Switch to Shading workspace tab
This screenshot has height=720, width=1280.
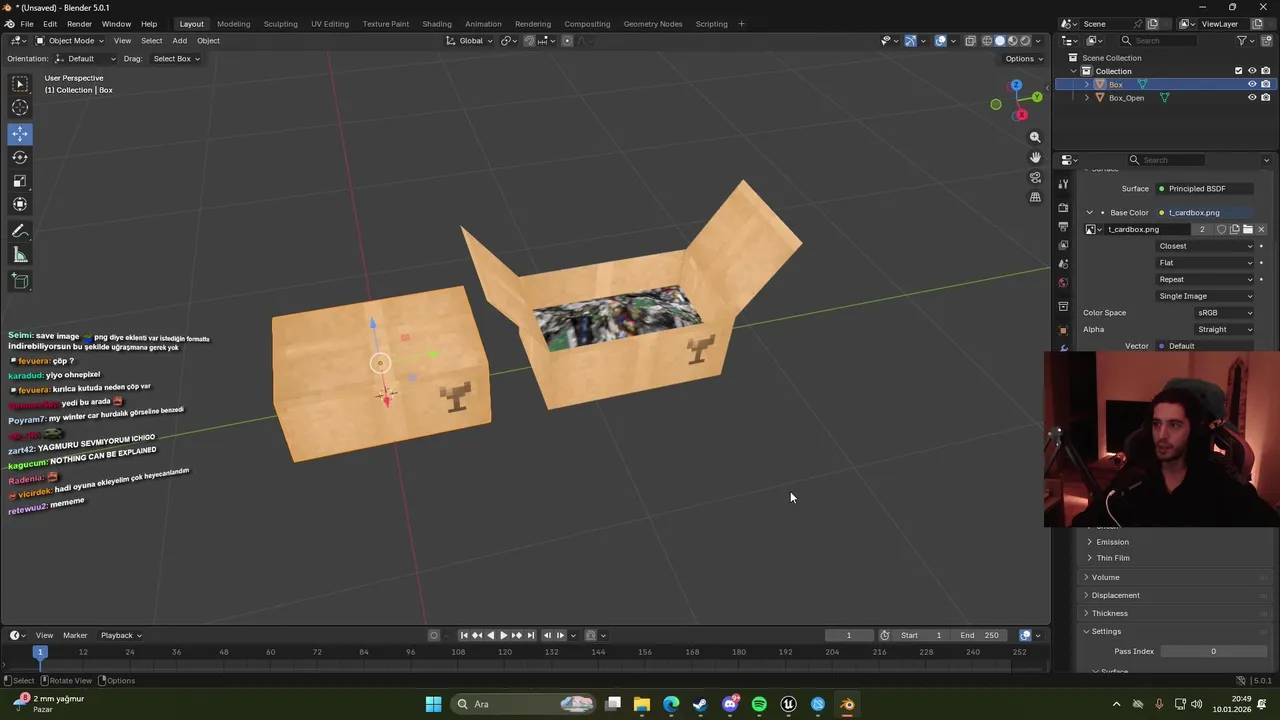pyautogui.click(x=437, y=24)
